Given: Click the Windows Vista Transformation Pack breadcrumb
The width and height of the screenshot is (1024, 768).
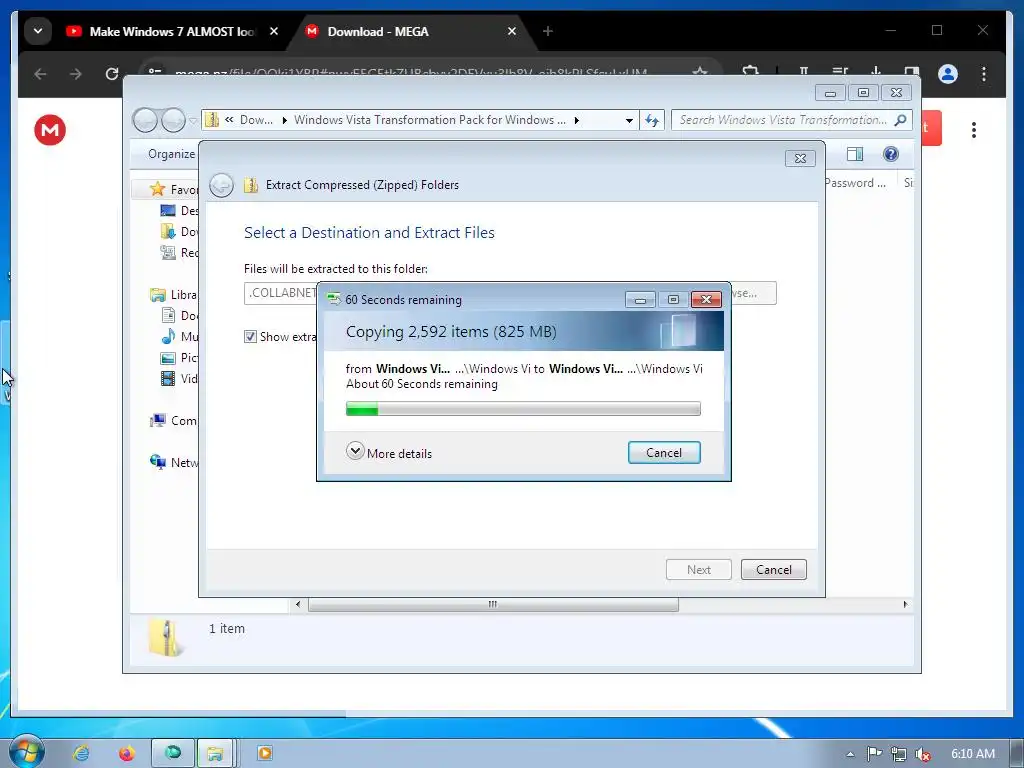Looking at the screenshot, I should [430, 120].
